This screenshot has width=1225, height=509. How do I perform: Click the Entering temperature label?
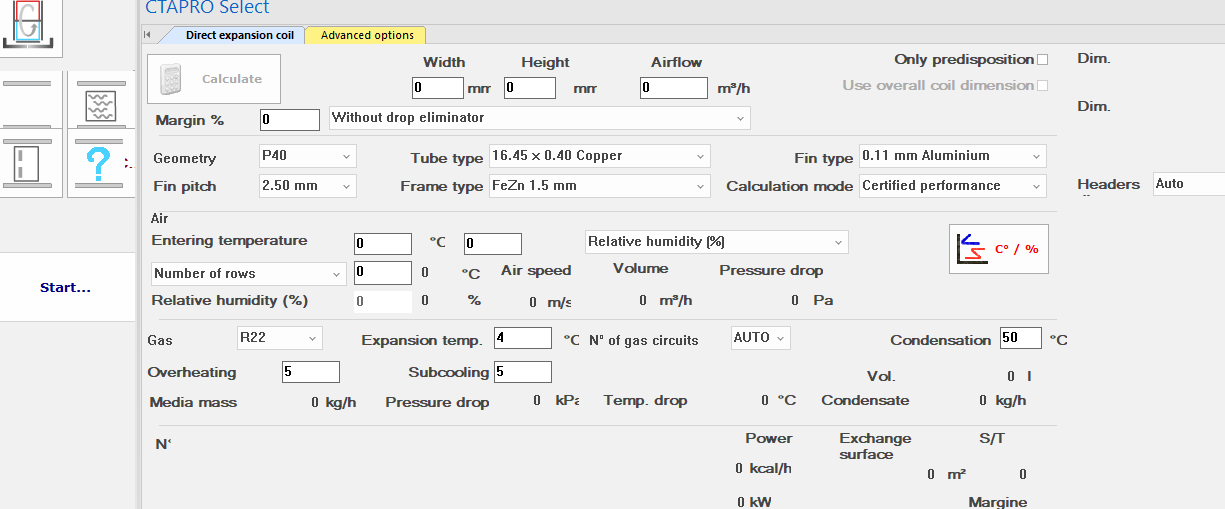pyautogui.click(x=230, y=241)
